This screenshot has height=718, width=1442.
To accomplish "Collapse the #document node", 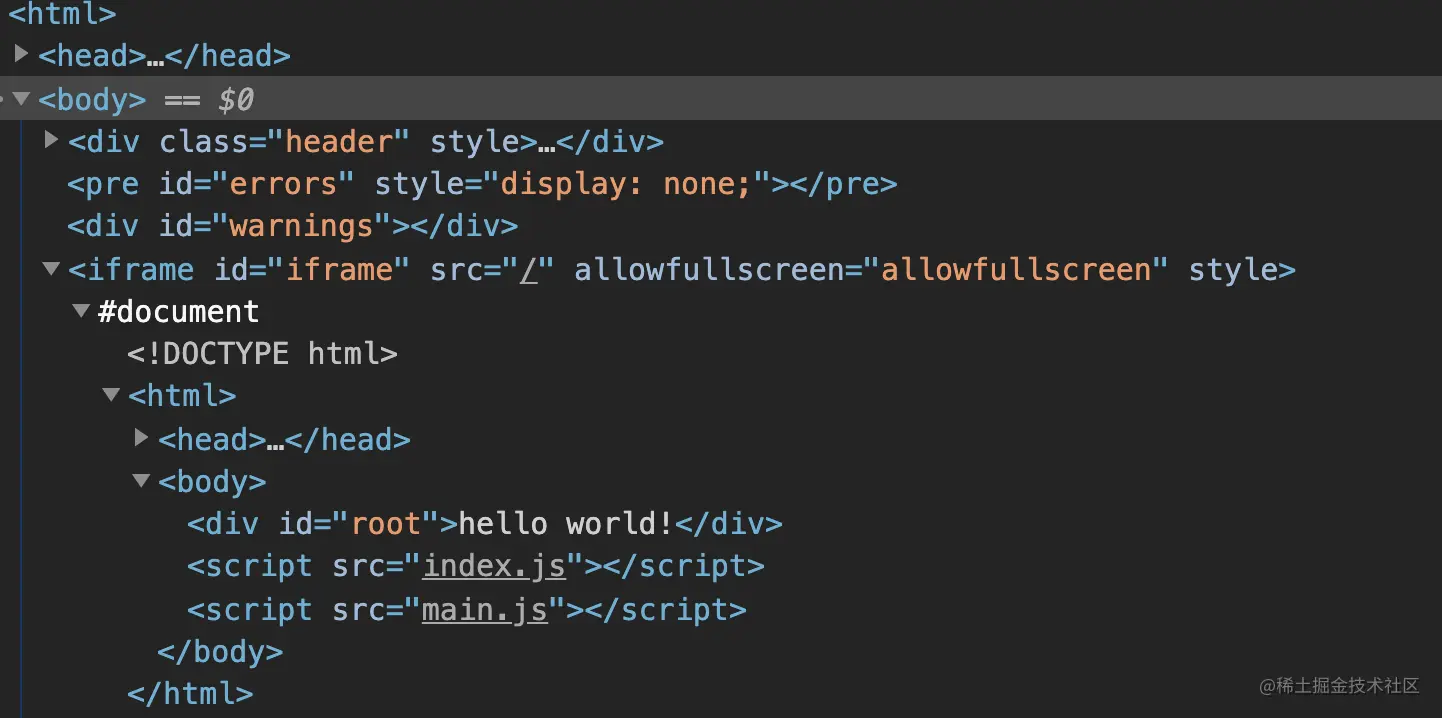I will point(81,311).
